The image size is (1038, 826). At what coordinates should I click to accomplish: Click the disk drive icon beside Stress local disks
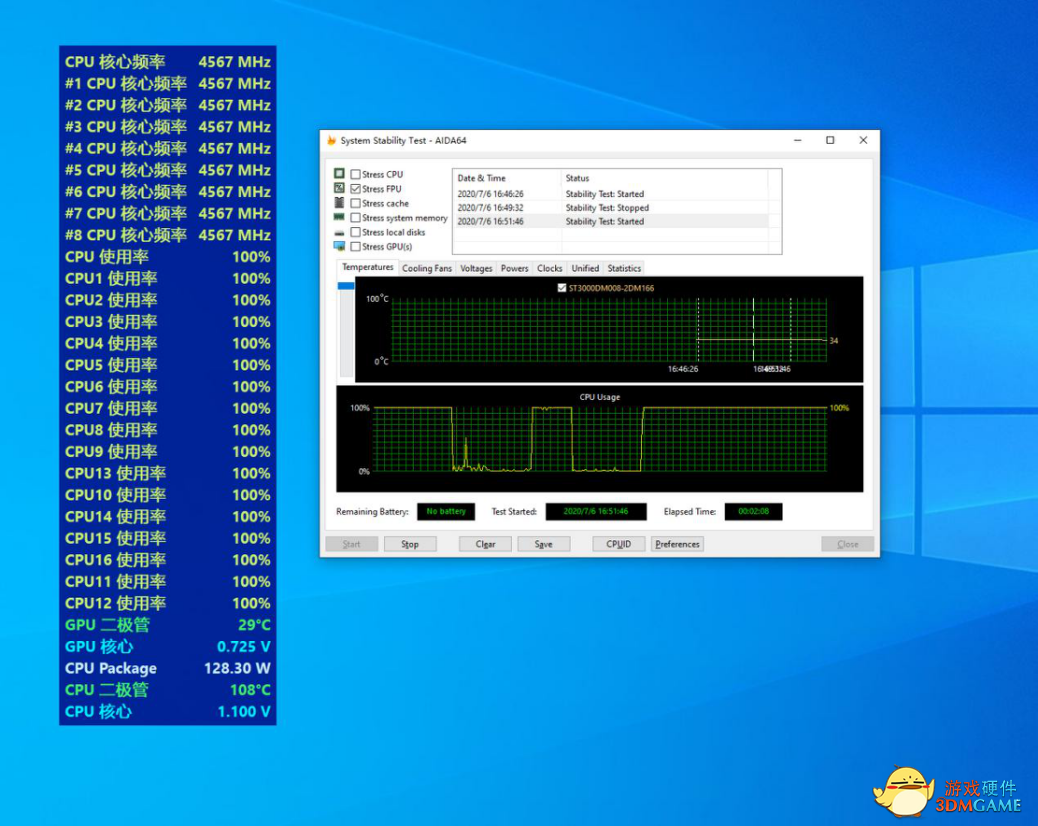tap(339, 232)
